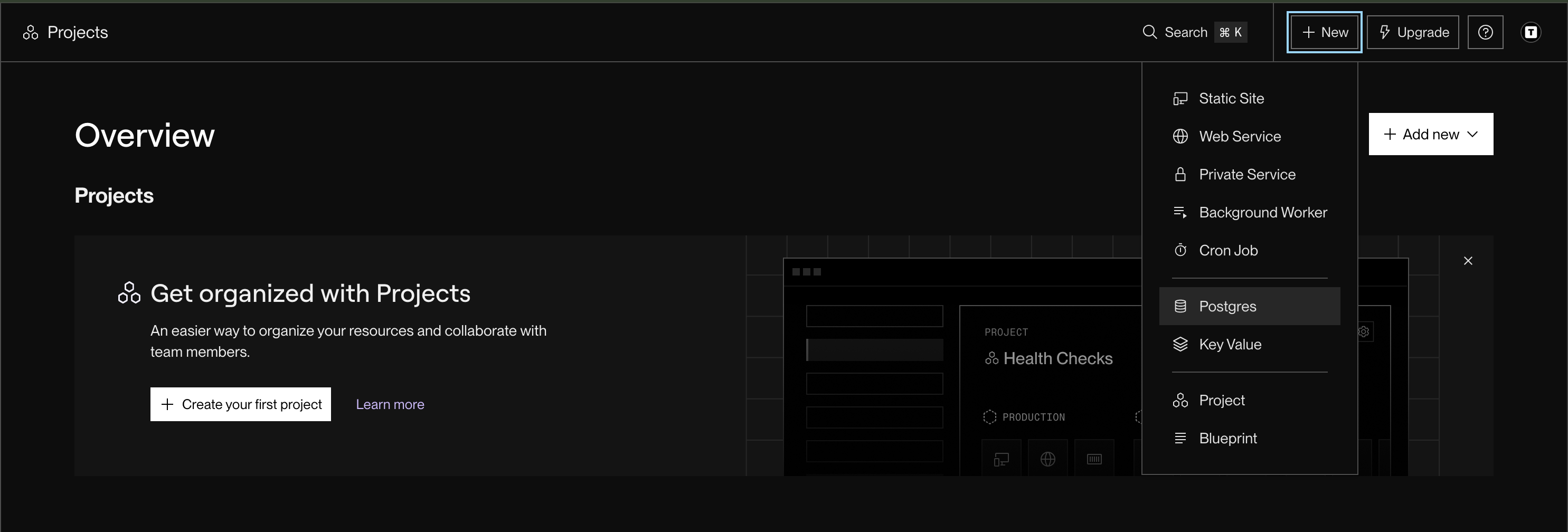Click Create your first project button
The image size is (1568, 532).
(x=240, y=404)
